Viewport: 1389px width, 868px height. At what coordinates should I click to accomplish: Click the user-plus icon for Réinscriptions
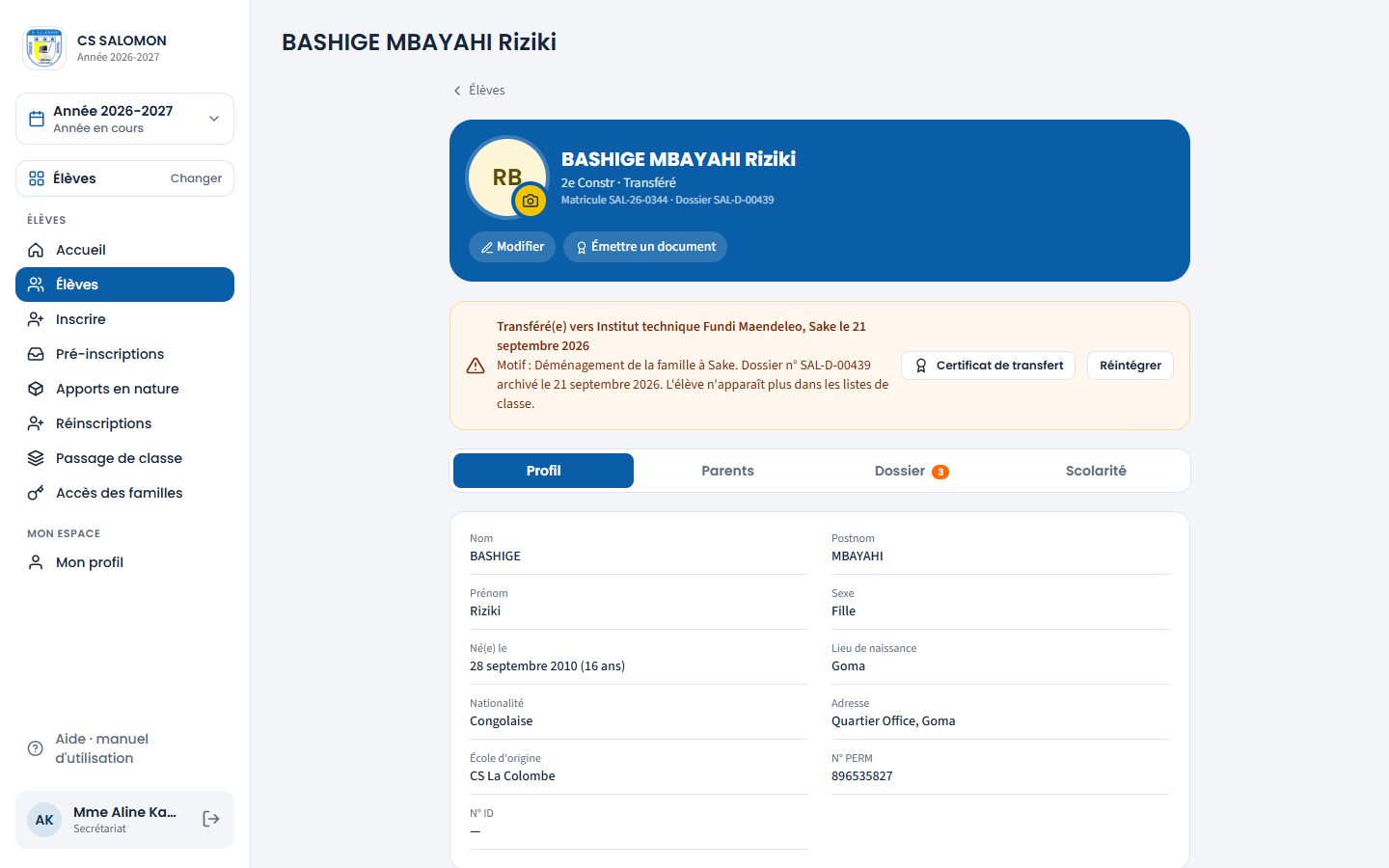pos(36,423)
